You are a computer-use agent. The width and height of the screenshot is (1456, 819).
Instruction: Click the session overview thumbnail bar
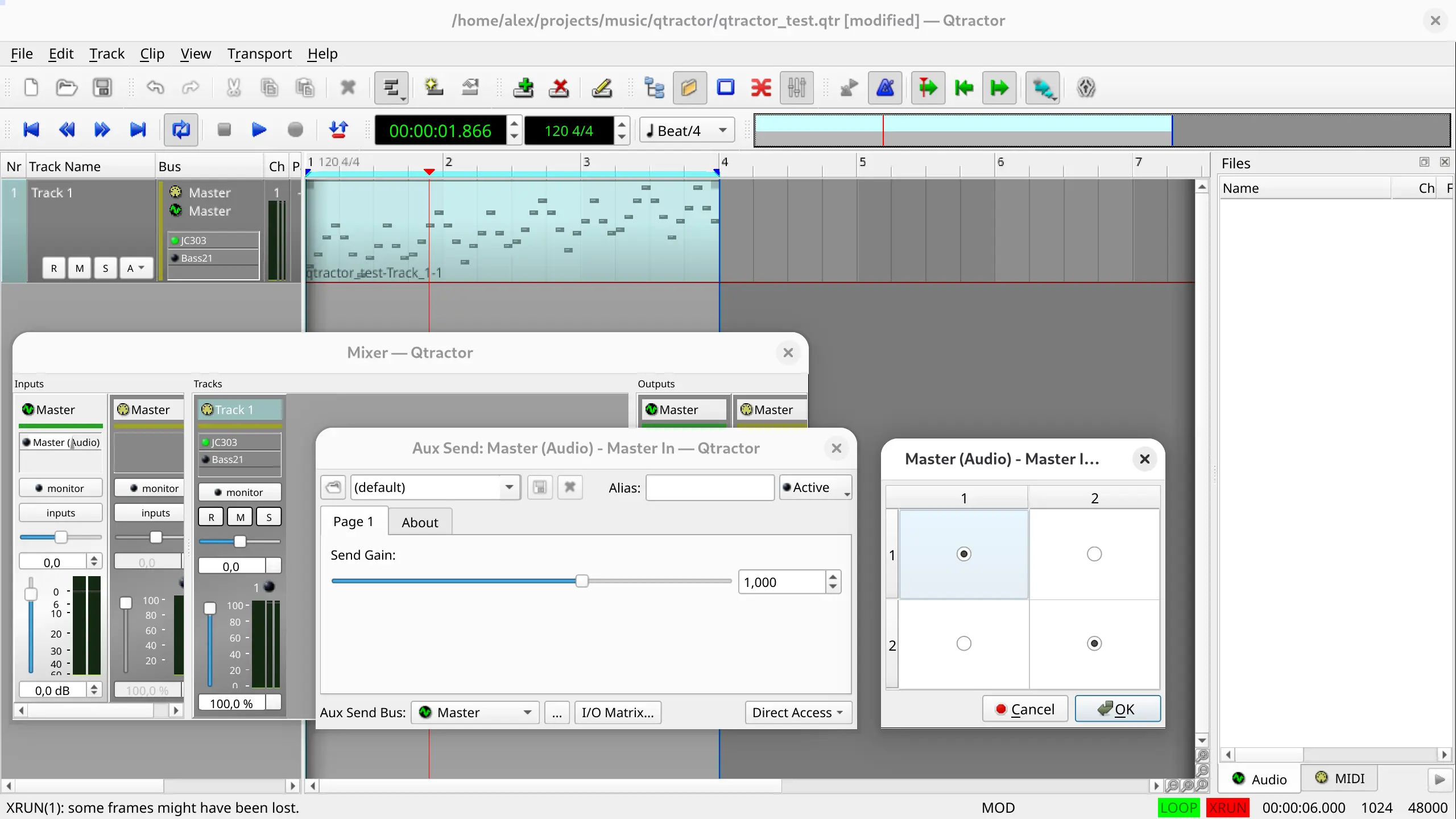1102,130
